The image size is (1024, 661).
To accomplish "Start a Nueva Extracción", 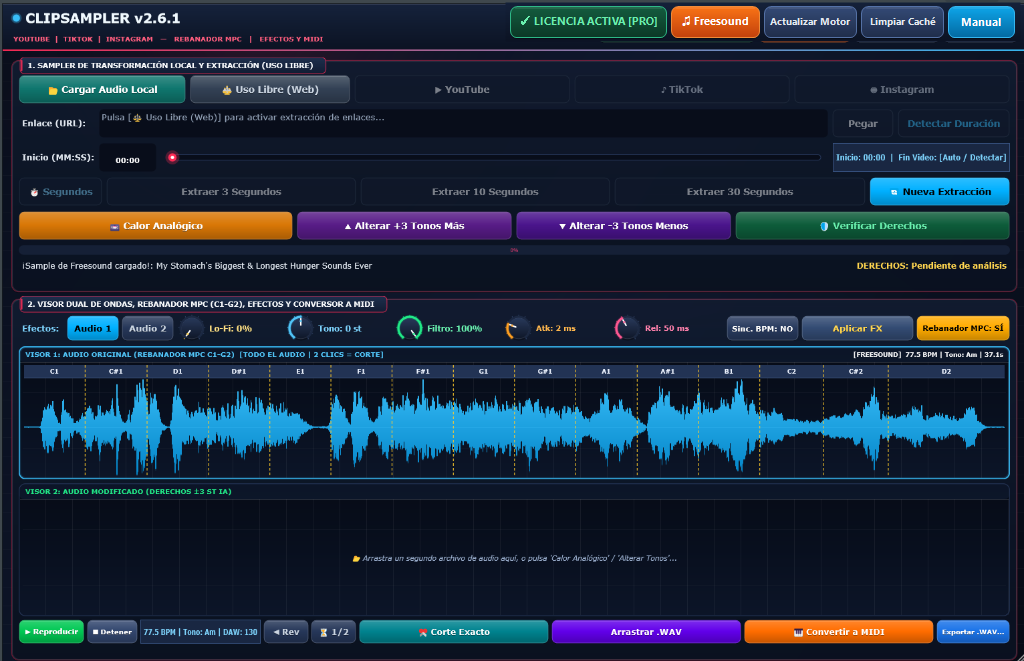I will [x=940, y=191].
